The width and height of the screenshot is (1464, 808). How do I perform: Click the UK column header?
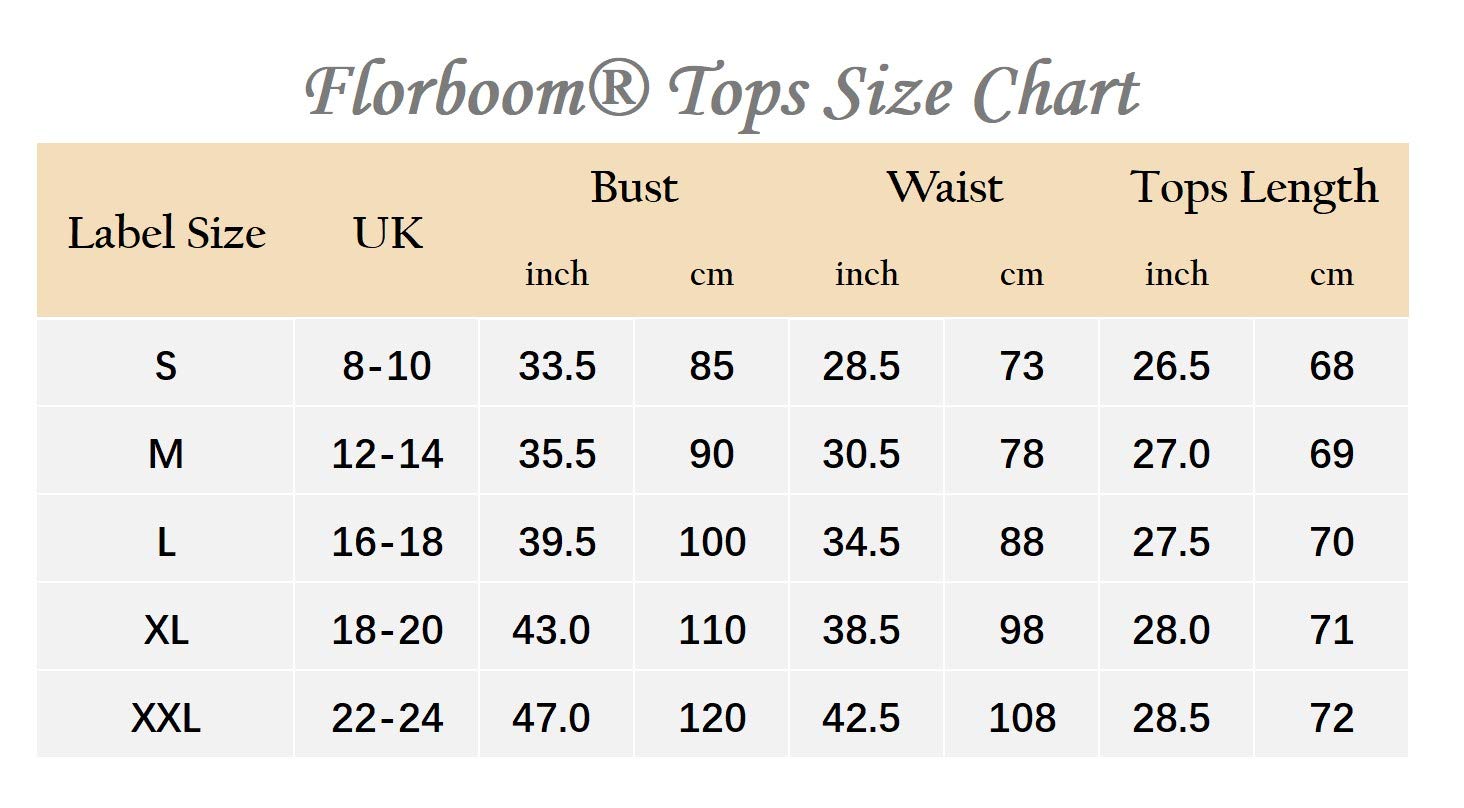click(388, 233)
